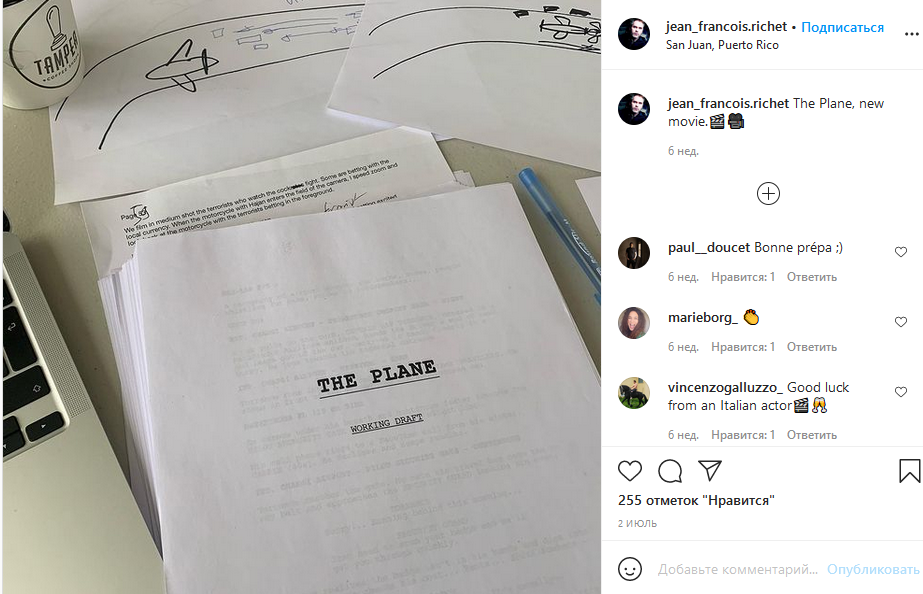Click the Опубликовать post button
The height and width of the screenshot is (594, 923).
(873, 569)
